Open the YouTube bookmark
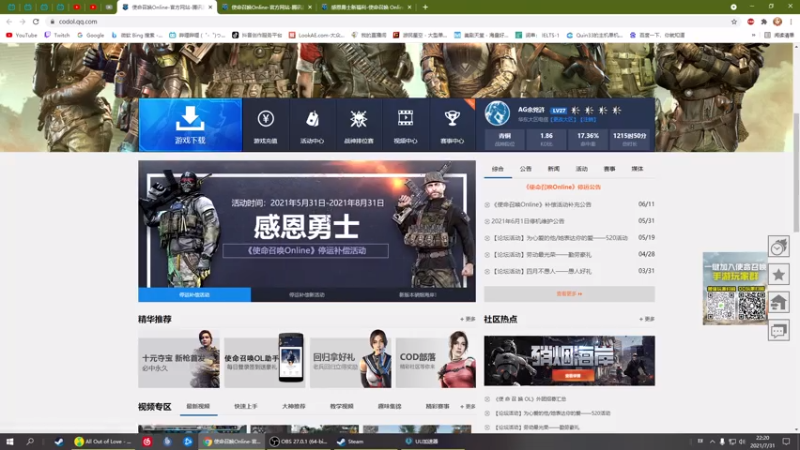Screen dimensions: 800x450 click(x=21, y=35)
